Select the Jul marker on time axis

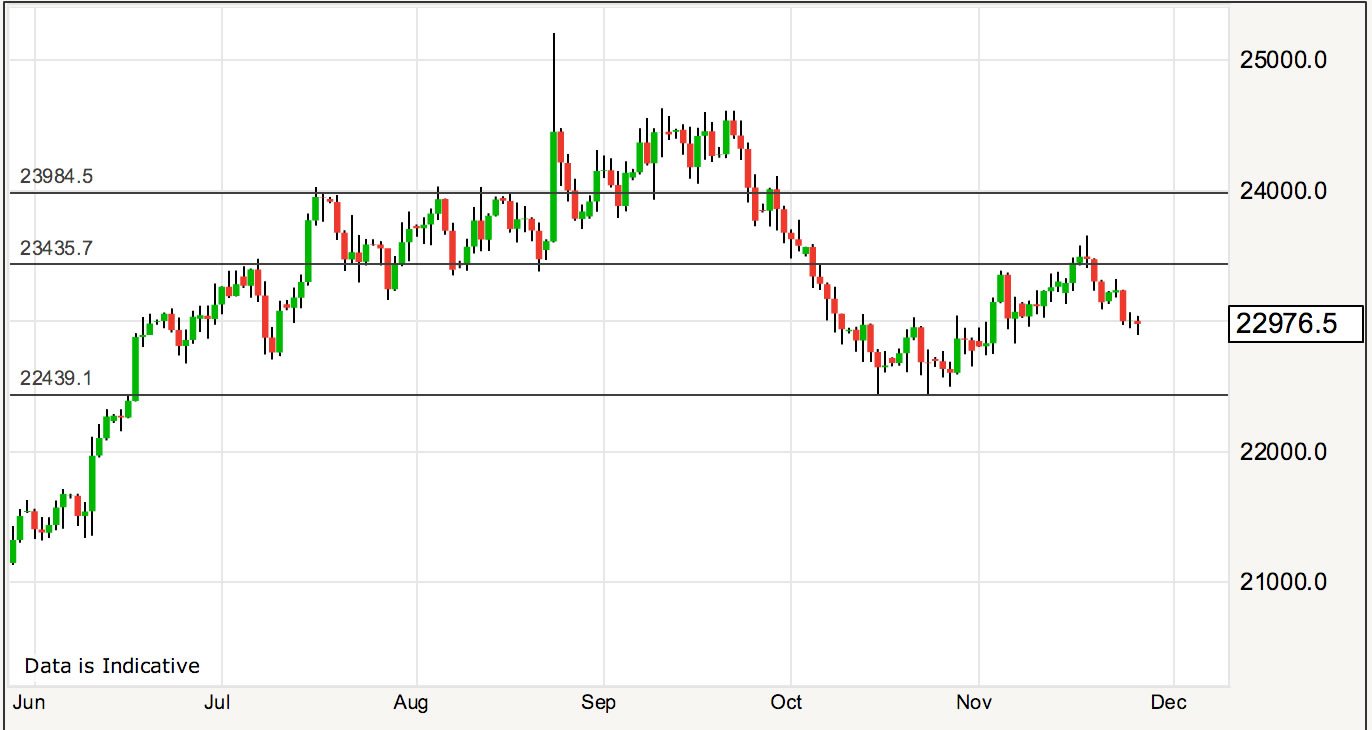pyautogui.click(x=217, y=703)
